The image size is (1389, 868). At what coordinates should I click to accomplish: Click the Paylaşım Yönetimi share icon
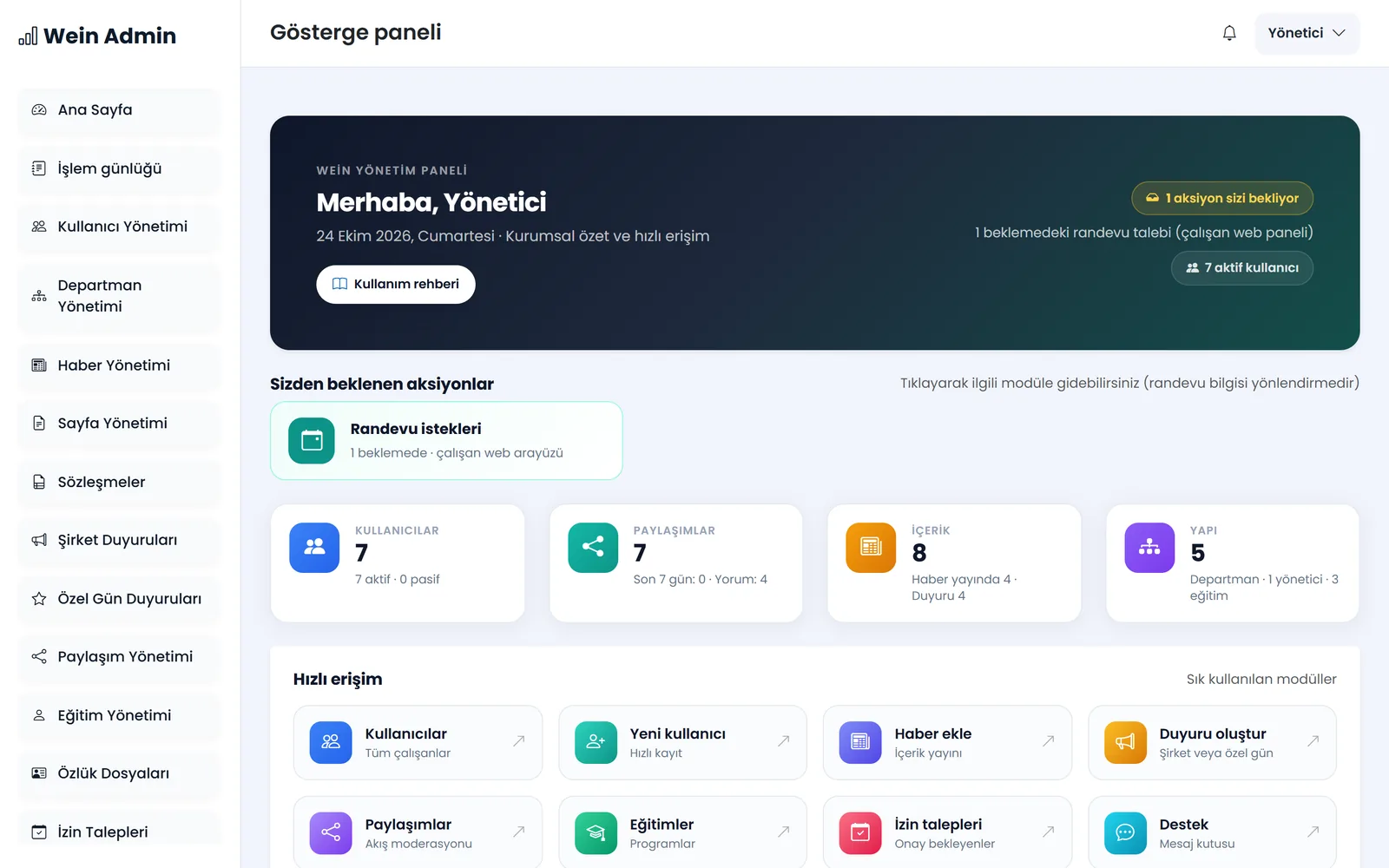pos(39,657)
